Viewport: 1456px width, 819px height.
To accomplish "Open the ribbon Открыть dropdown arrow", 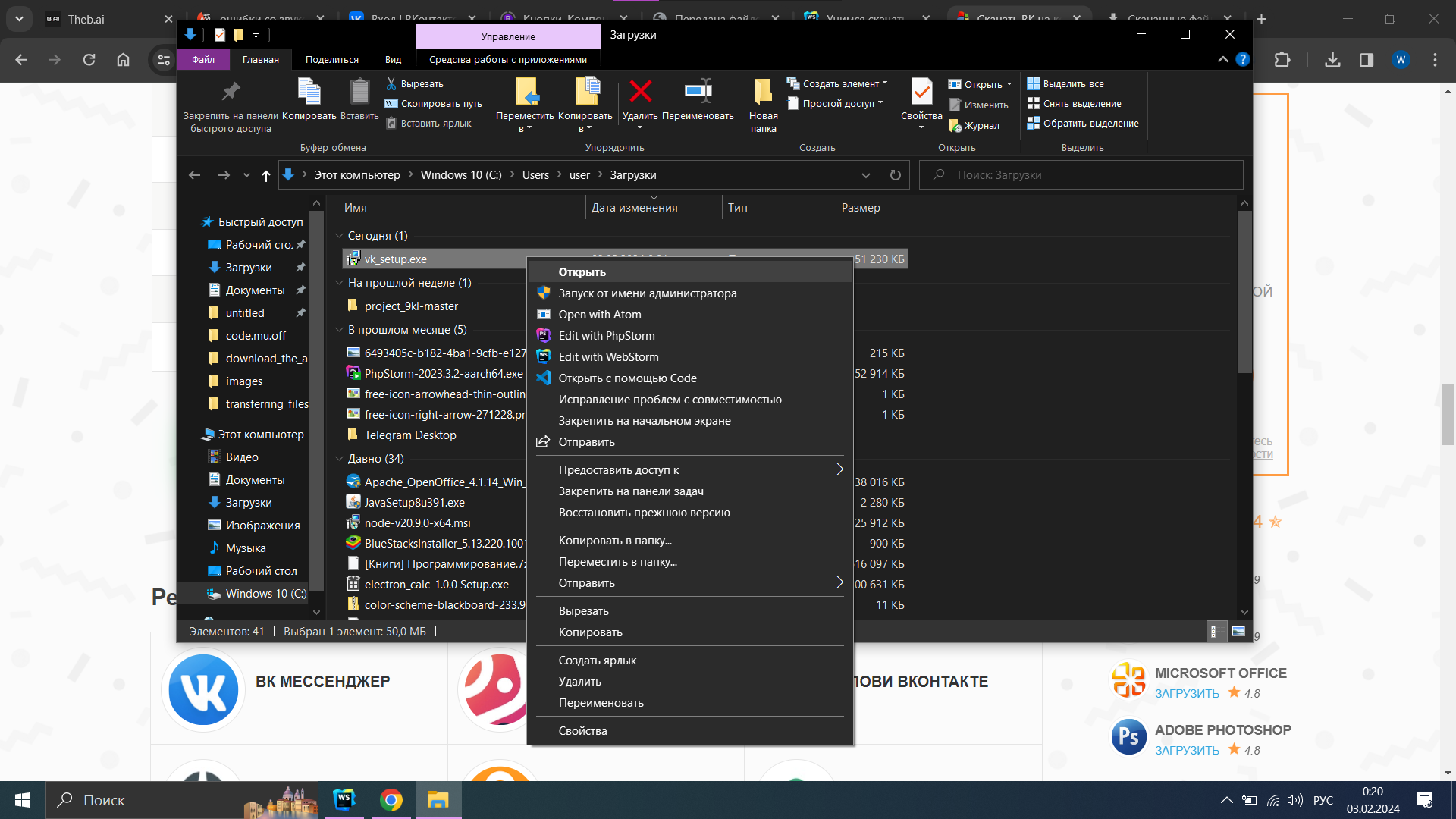I will 1009,84.
